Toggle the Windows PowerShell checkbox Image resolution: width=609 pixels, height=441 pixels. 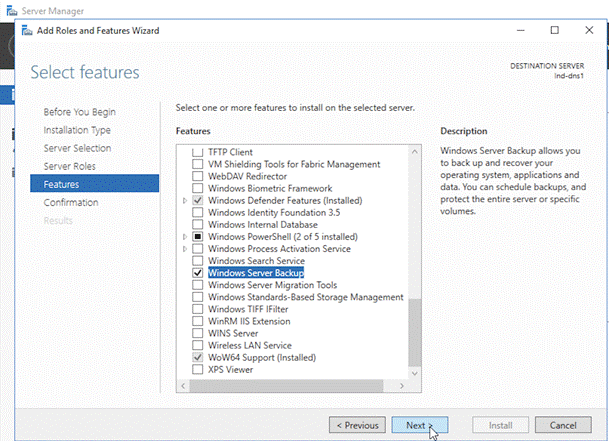pyautogui.click(x=197, y=236)
